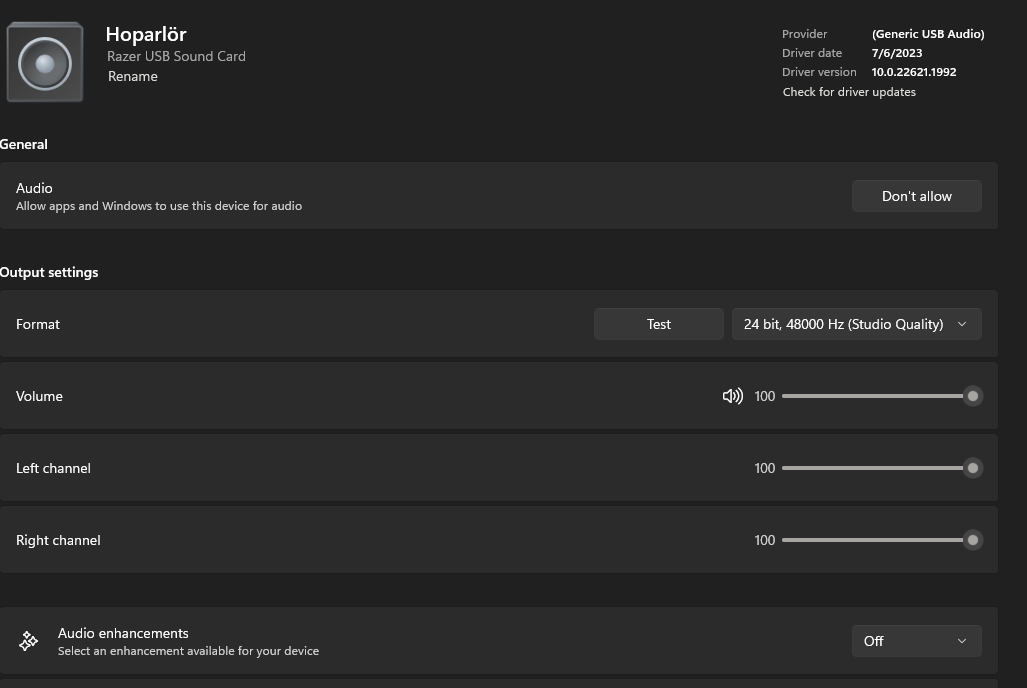This screenshot has width=1027, height=688.
Task: Click the Volume slider handle
Action: tap(972, 396)
